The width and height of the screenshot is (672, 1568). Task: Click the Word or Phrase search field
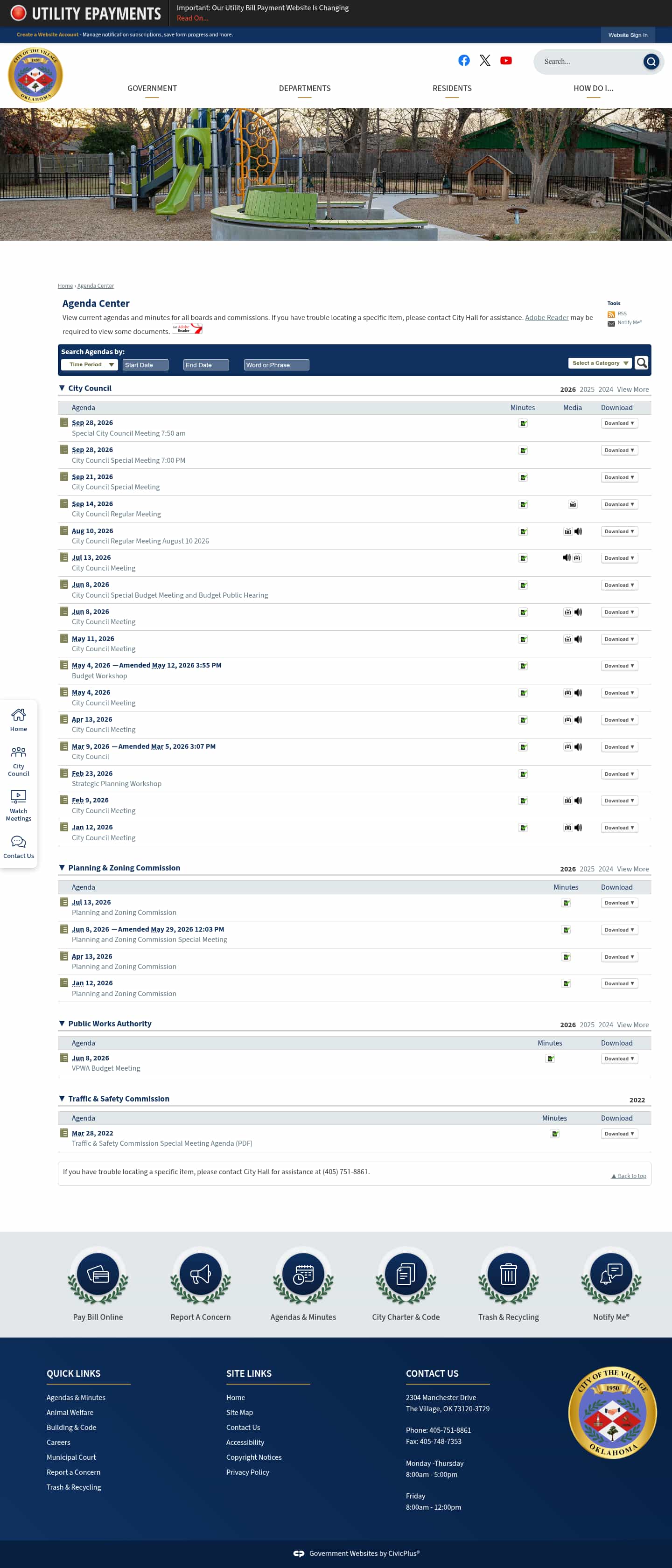(x=276, y=365)
